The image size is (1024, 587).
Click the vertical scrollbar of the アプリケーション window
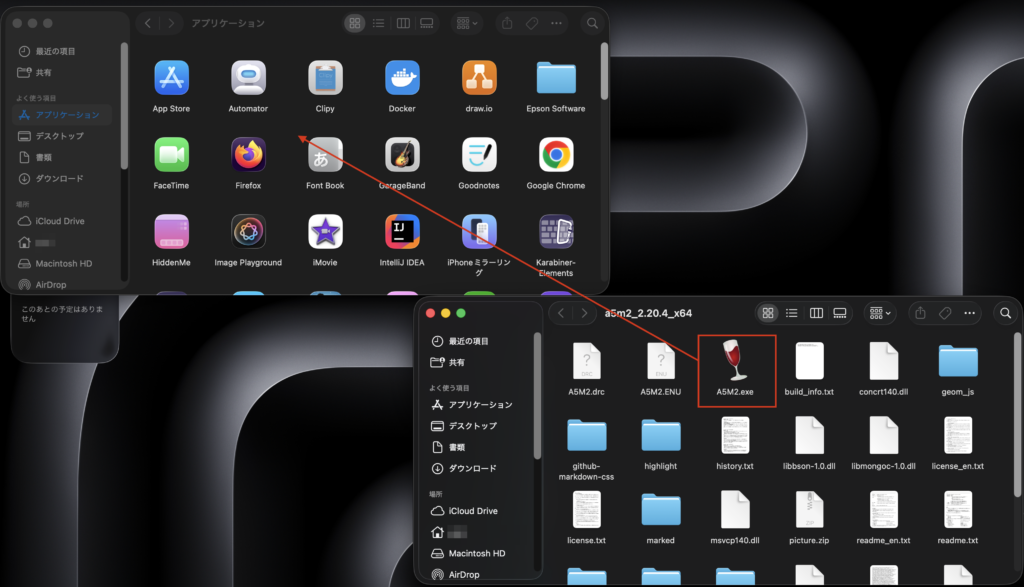[604, 70]
